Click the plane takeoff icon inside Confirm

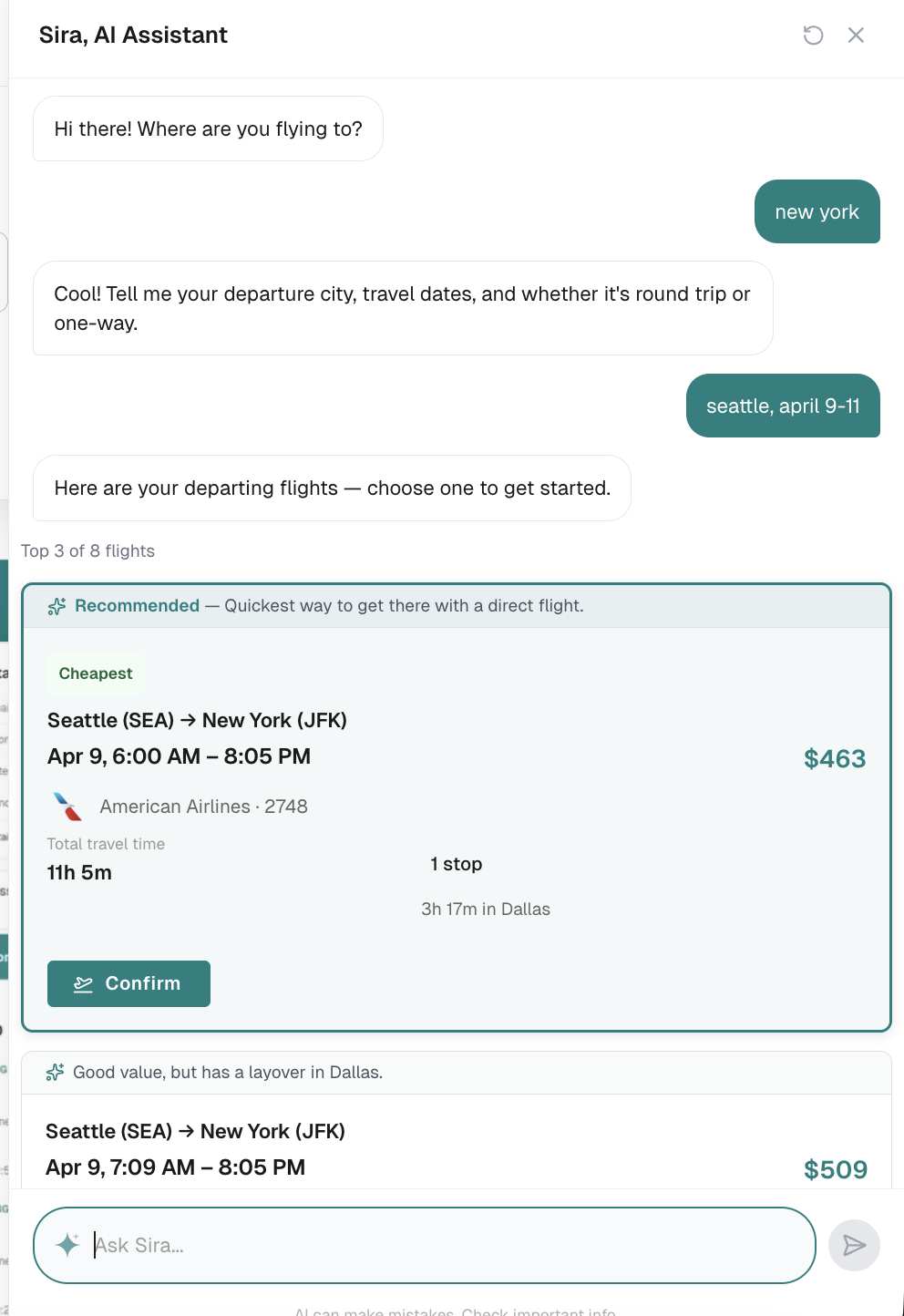click(x=82, y=983)
